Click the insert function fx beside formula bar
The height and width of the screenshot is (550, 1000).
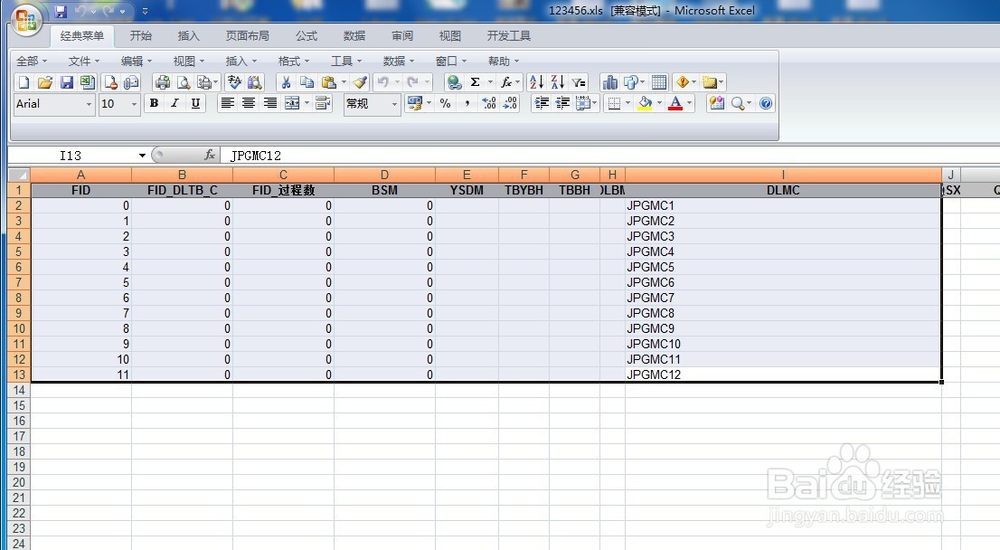(209, 155)
